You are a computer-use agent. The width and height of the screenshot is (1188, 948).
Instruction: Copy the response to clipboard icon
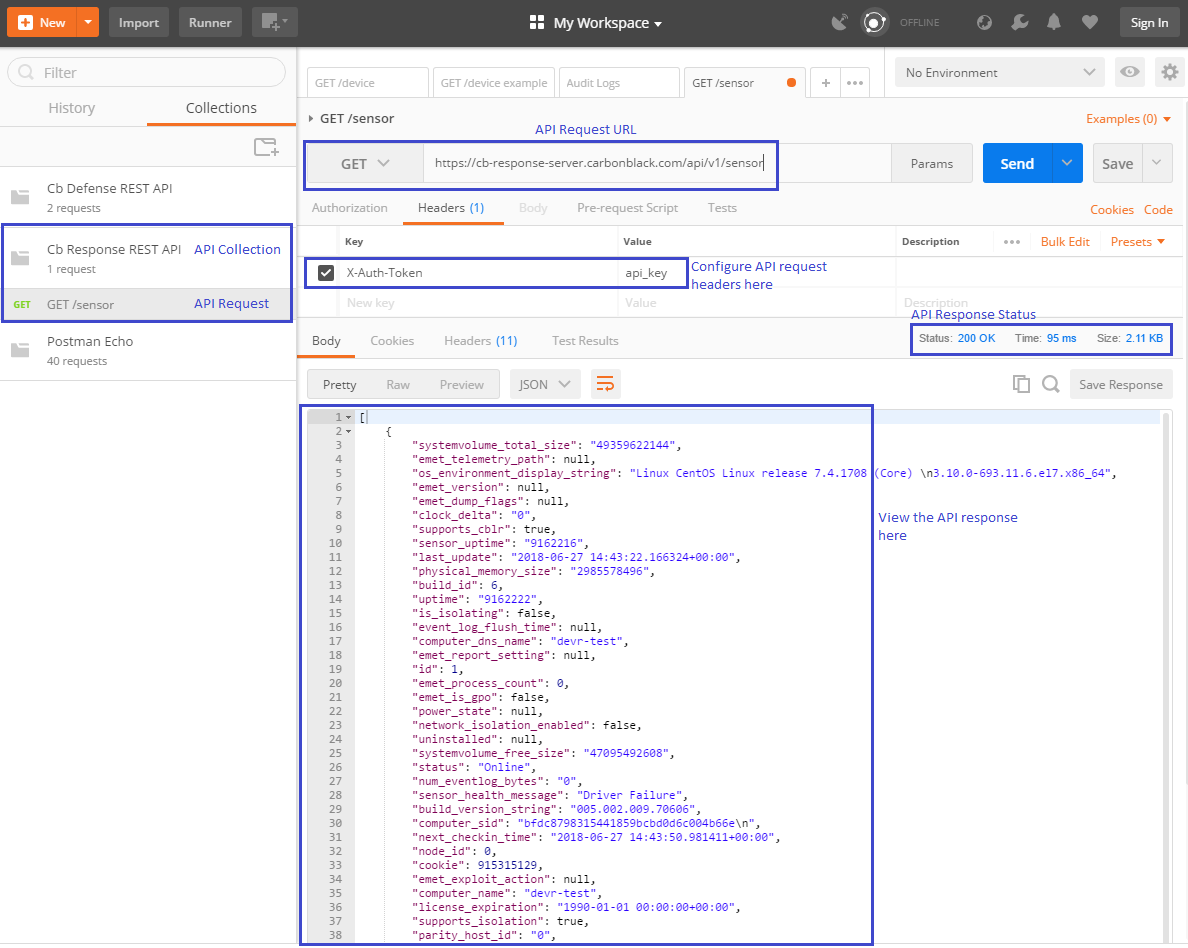pyautogui.click(x=1021, y=384)
